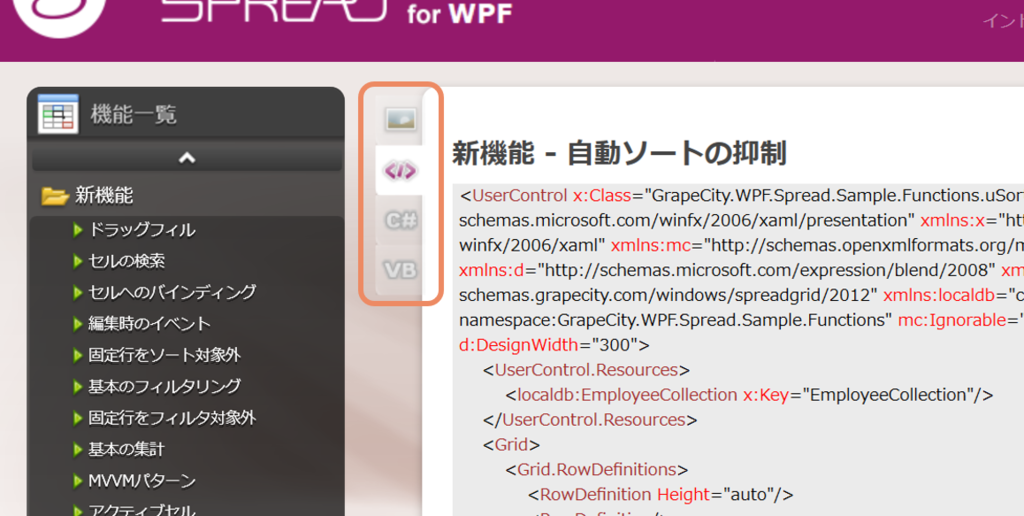Click the 新機能 - 自動ソートの抑制 heading
This screenshot has width=1024, height=516.
pyautogui.click(x=619, y=154)
